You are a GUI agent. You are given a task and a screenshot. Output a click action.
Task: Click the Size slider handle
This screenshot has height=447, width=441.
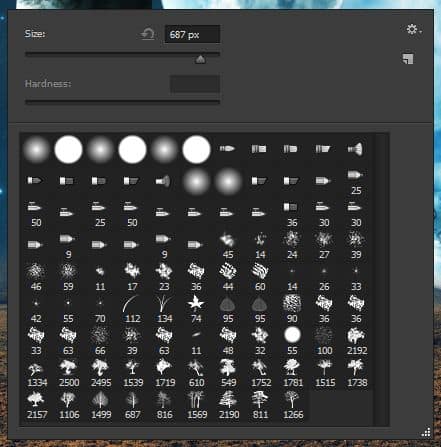pyautogui.click(x=200, y=59)
